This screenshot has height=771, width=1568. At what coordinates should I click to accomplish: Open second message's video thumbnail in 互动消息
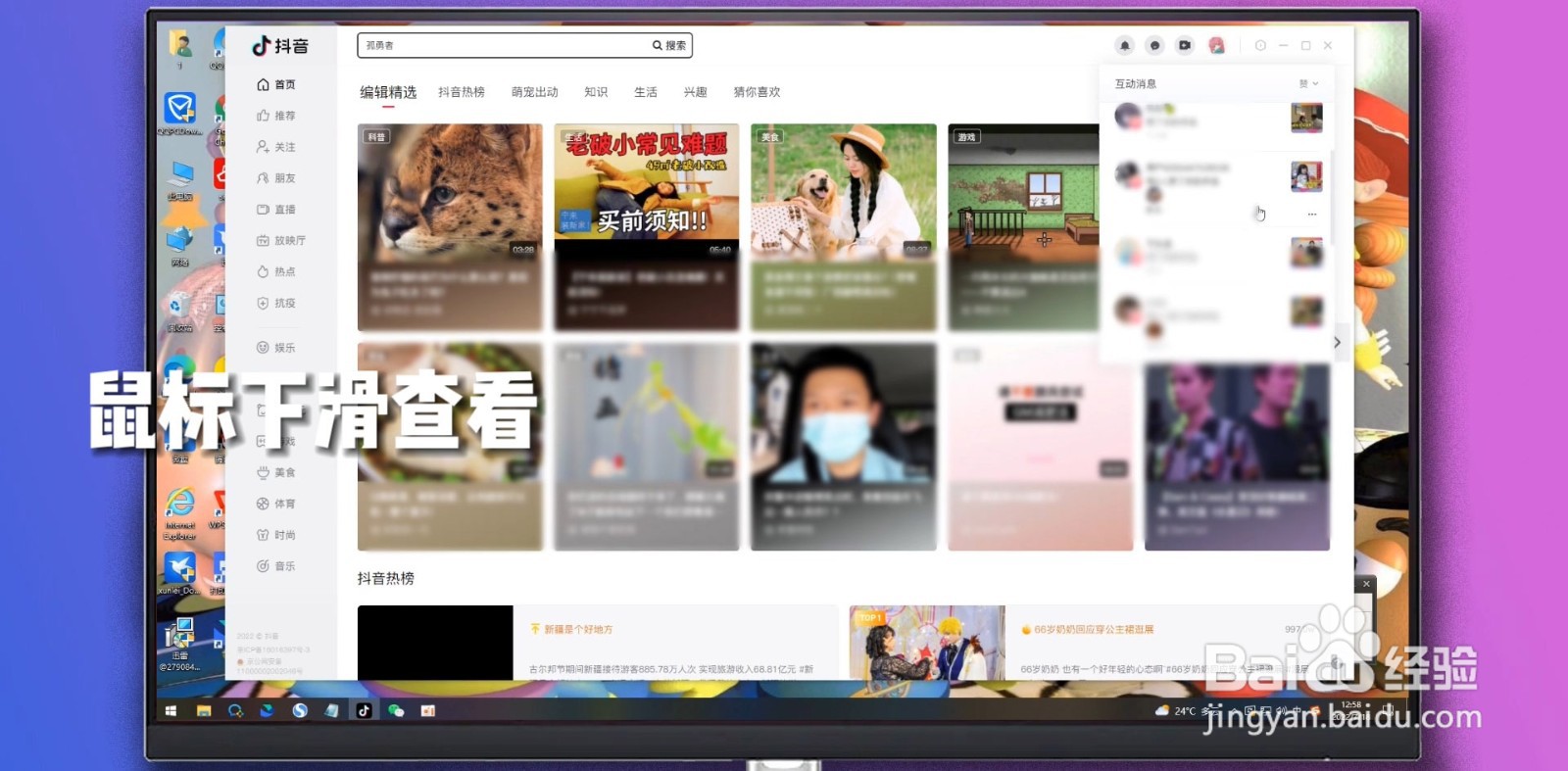coord(1306,177)
